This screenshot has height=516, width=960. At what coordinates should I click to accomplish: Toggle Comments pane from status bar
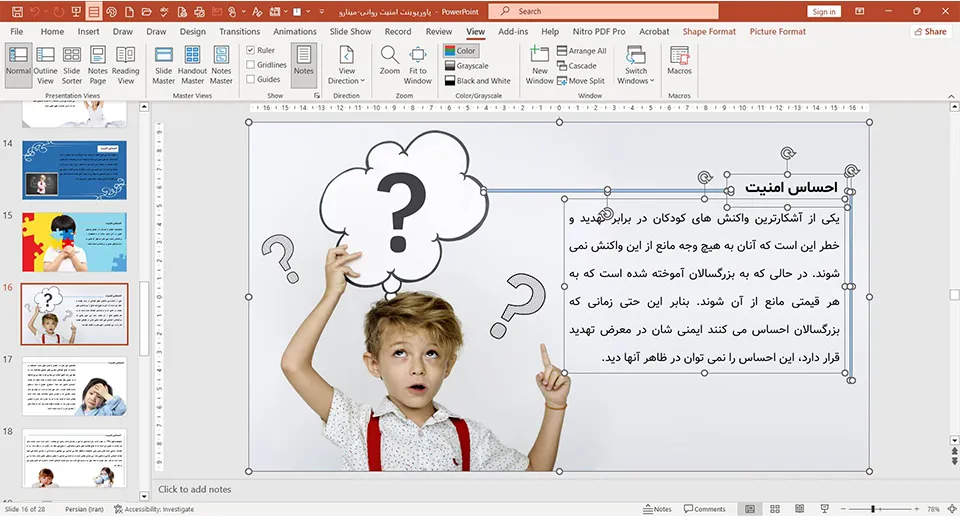point(705,509)
